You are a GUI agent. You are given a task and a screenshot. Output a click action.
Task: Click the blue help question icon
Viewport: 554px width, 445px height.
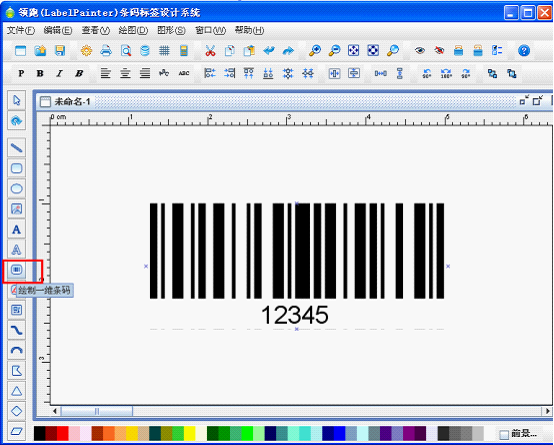click(524, 51)
